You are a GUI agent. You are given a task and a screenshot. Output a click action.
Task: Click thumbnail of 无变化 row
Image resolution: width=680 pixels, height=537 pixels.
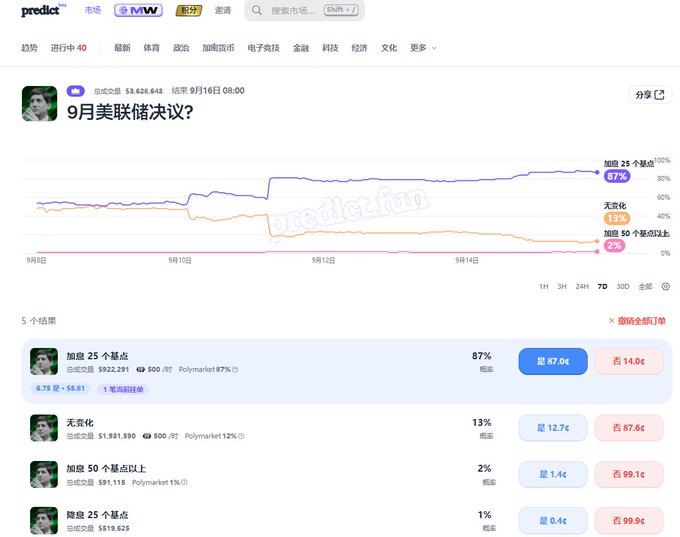tap(44, 428)
